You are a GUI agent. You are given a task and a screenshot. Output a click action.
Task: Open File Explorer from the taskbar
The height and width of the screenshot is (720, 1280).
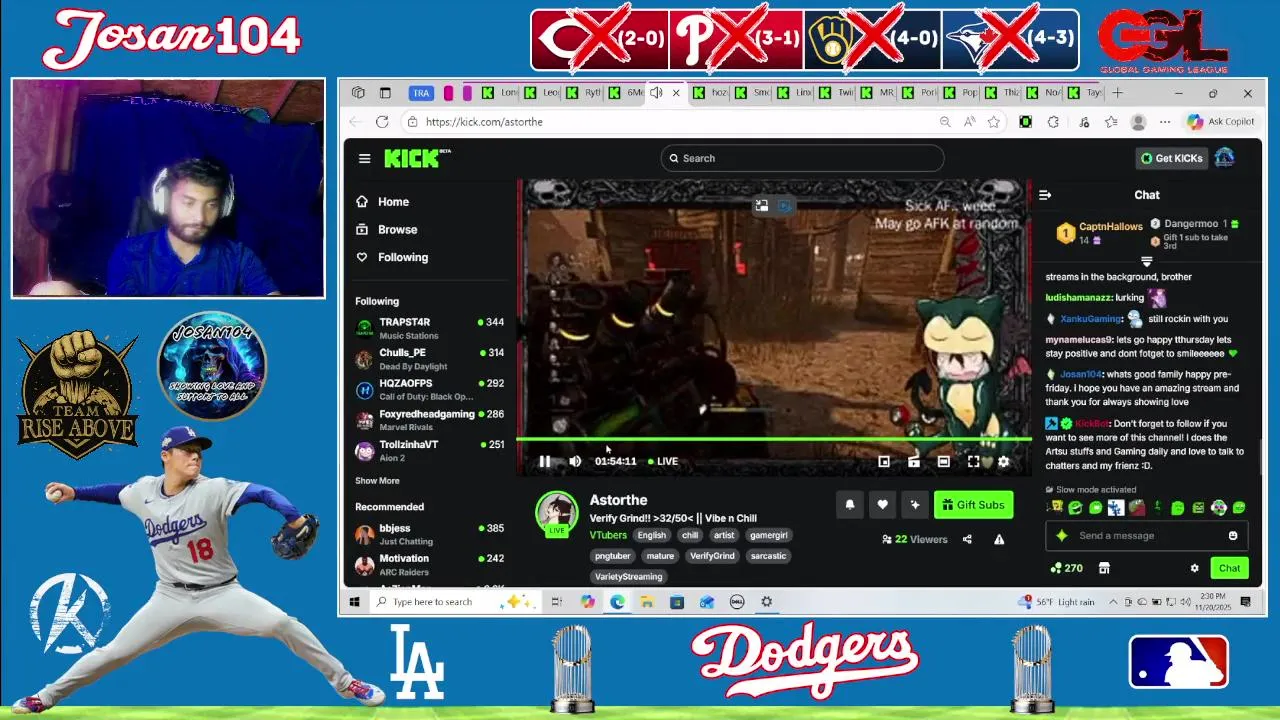[647, 602]
